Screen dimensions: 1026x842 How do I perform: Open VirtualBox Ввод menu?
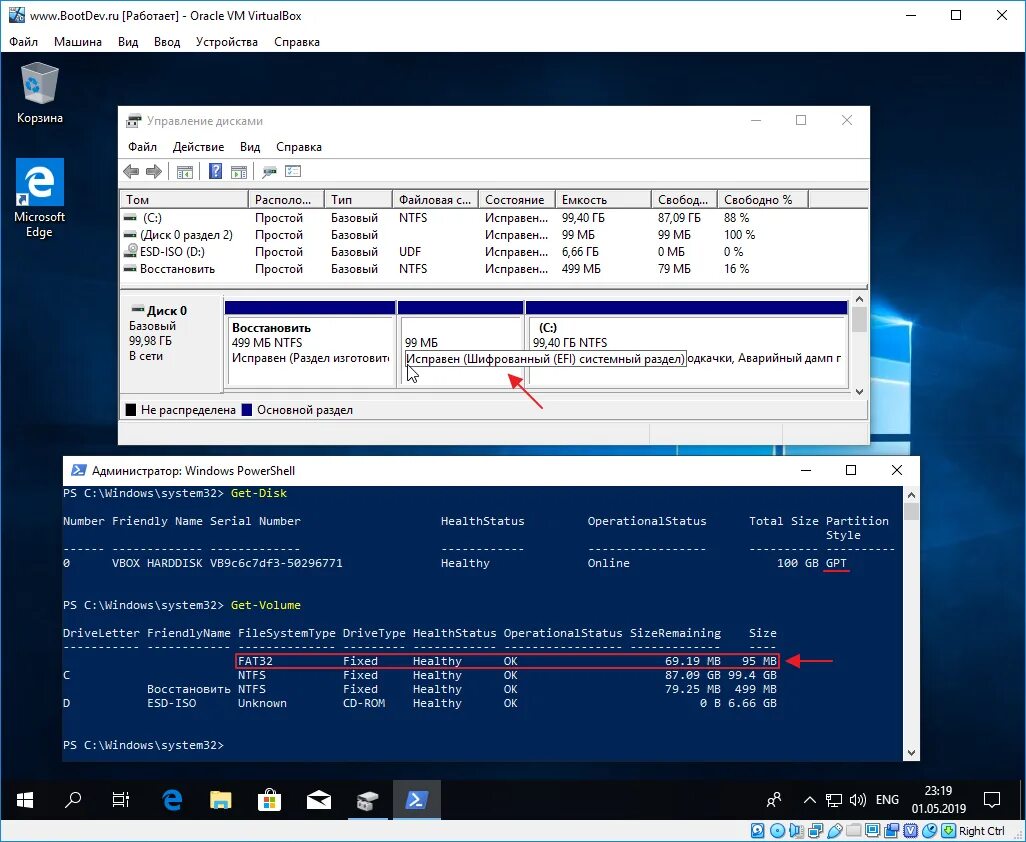click(x=167, y=42)
